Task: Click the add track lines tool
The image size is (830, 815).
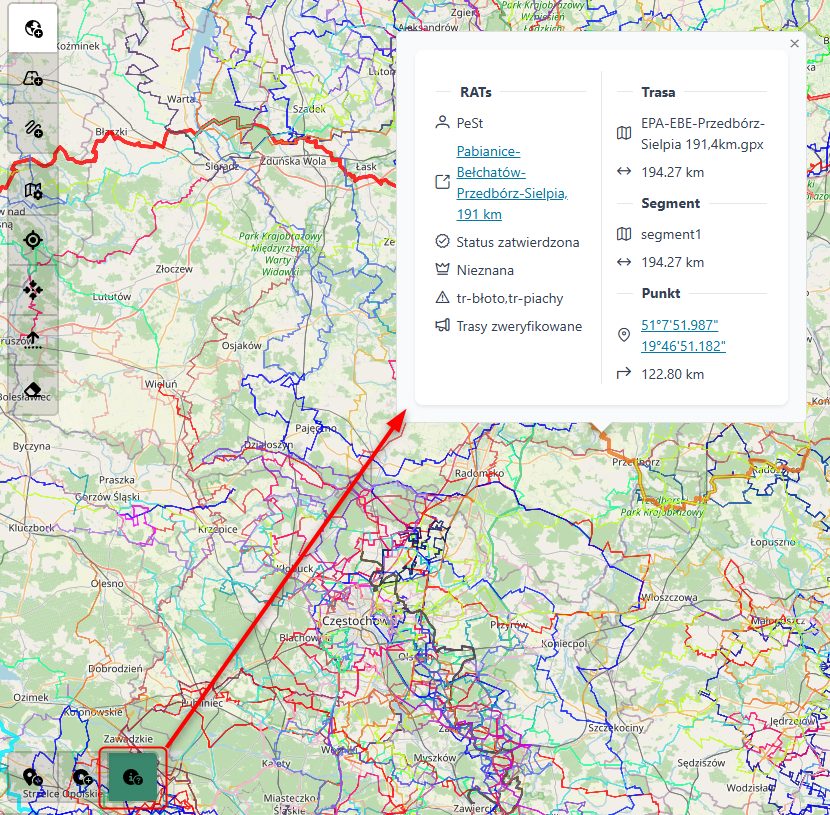Action: point(33,128)
